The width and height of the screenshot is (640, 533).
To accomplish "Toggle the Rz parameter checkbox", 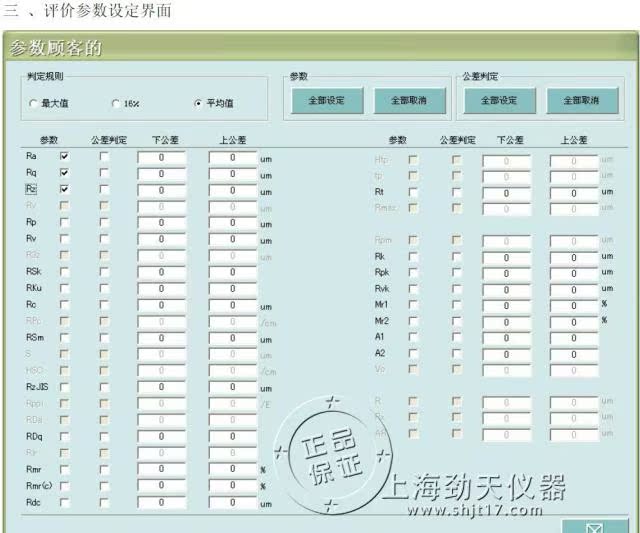I will pos(65,189).
